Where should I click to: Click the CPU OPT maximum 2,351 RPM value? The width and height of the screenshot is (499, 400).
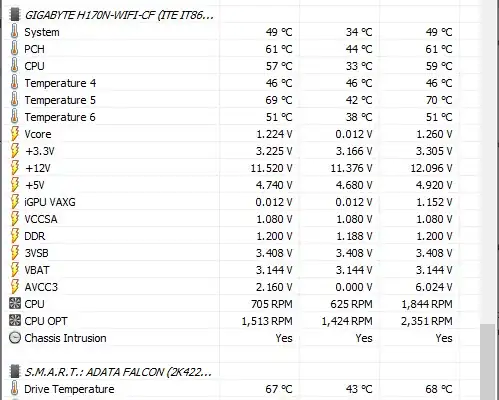[427, 321]
